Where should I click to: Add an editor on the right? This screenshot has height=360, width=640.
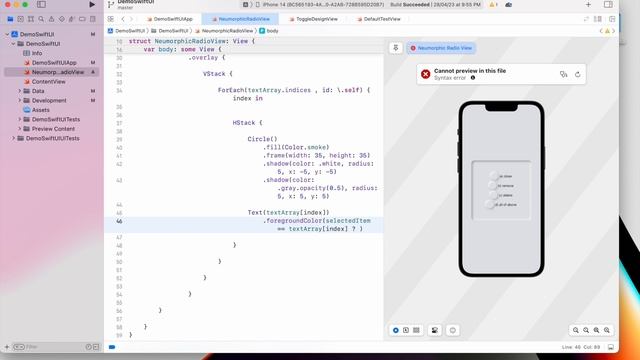coord(612,19)
